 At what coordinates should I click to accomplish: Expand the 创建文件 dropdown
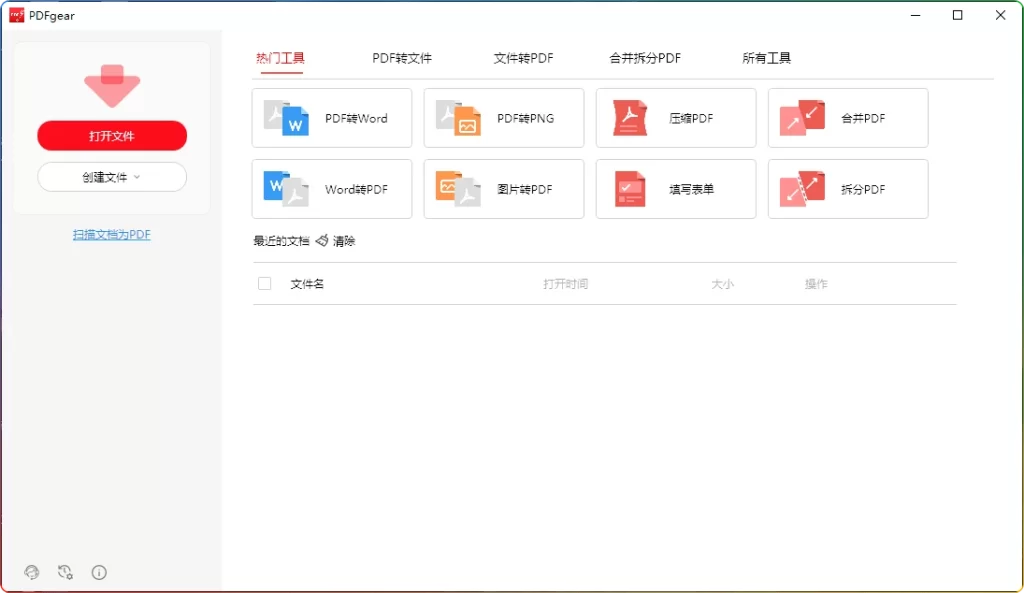[x=111, y=176]
